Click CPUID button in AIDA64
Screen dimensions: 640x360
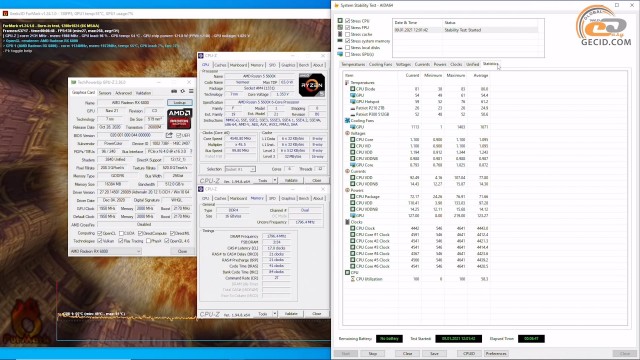tap(469, 353)
